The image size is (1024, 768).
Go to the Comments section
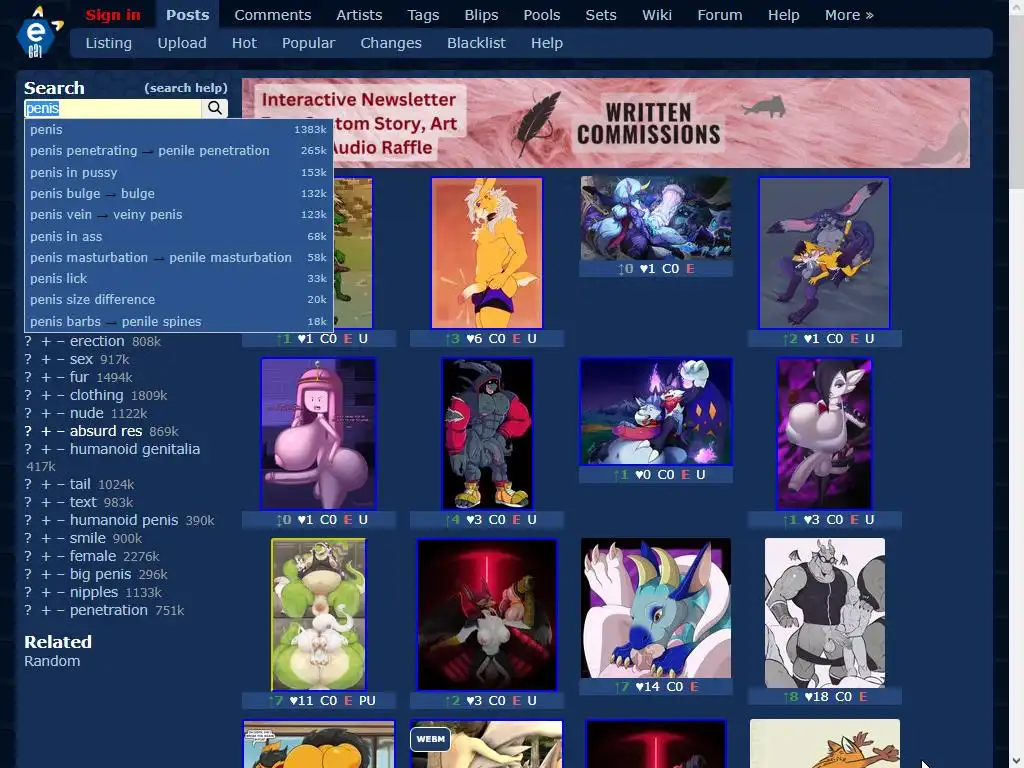click(x=272, y=15)
